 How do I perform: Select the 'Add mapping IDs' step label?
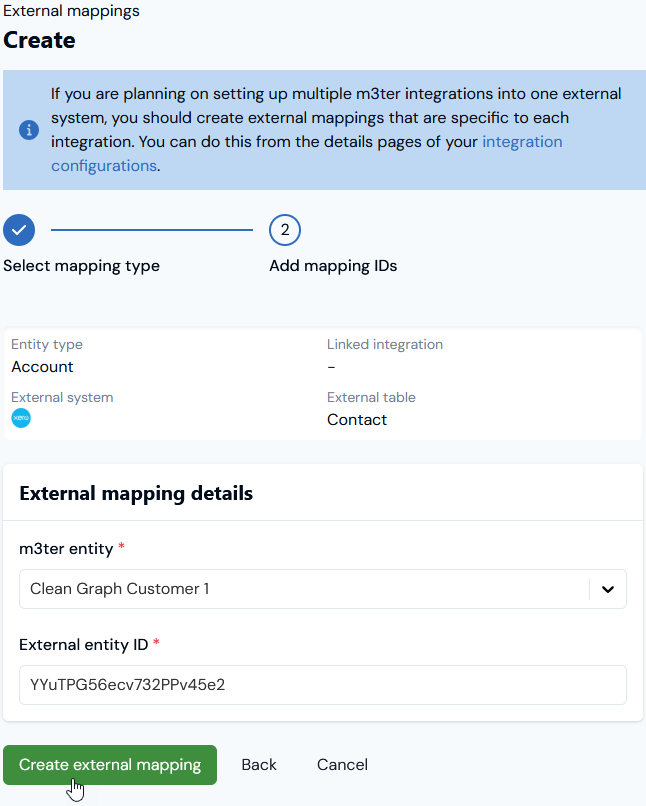pos(333,266)
